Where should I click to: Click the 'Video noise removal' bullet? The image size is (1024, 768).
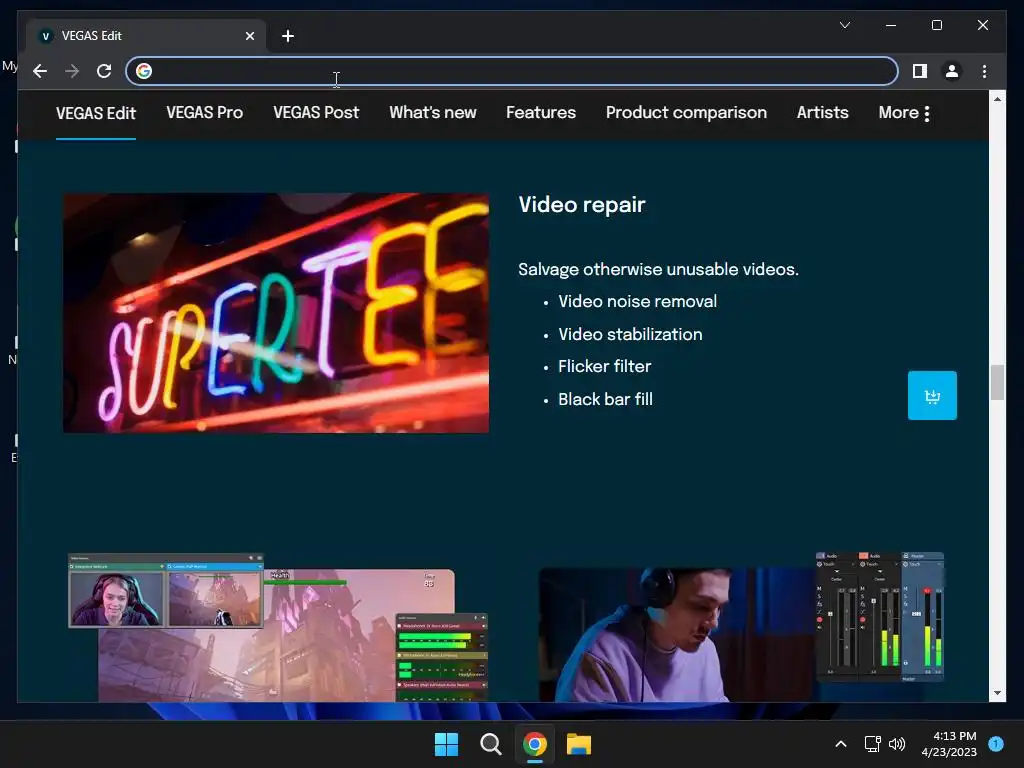click(637, 301)
